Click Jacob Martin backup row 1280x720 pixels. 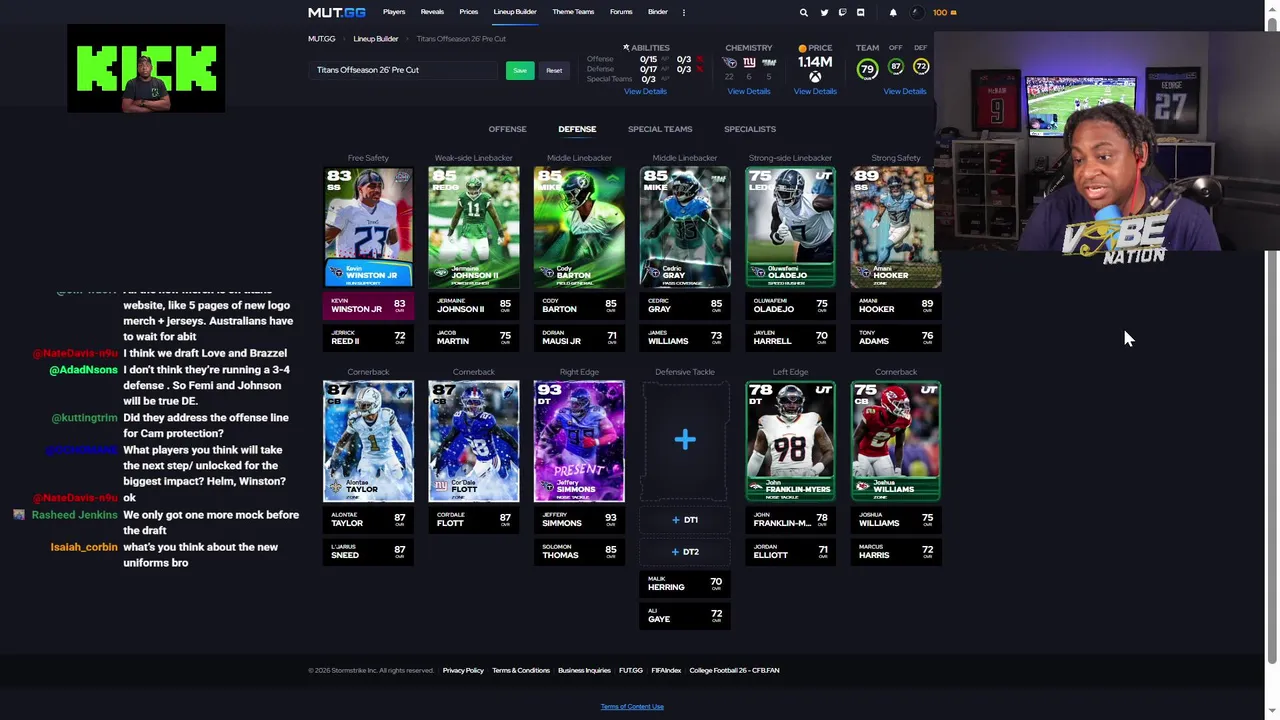click(x=474, y=338)
